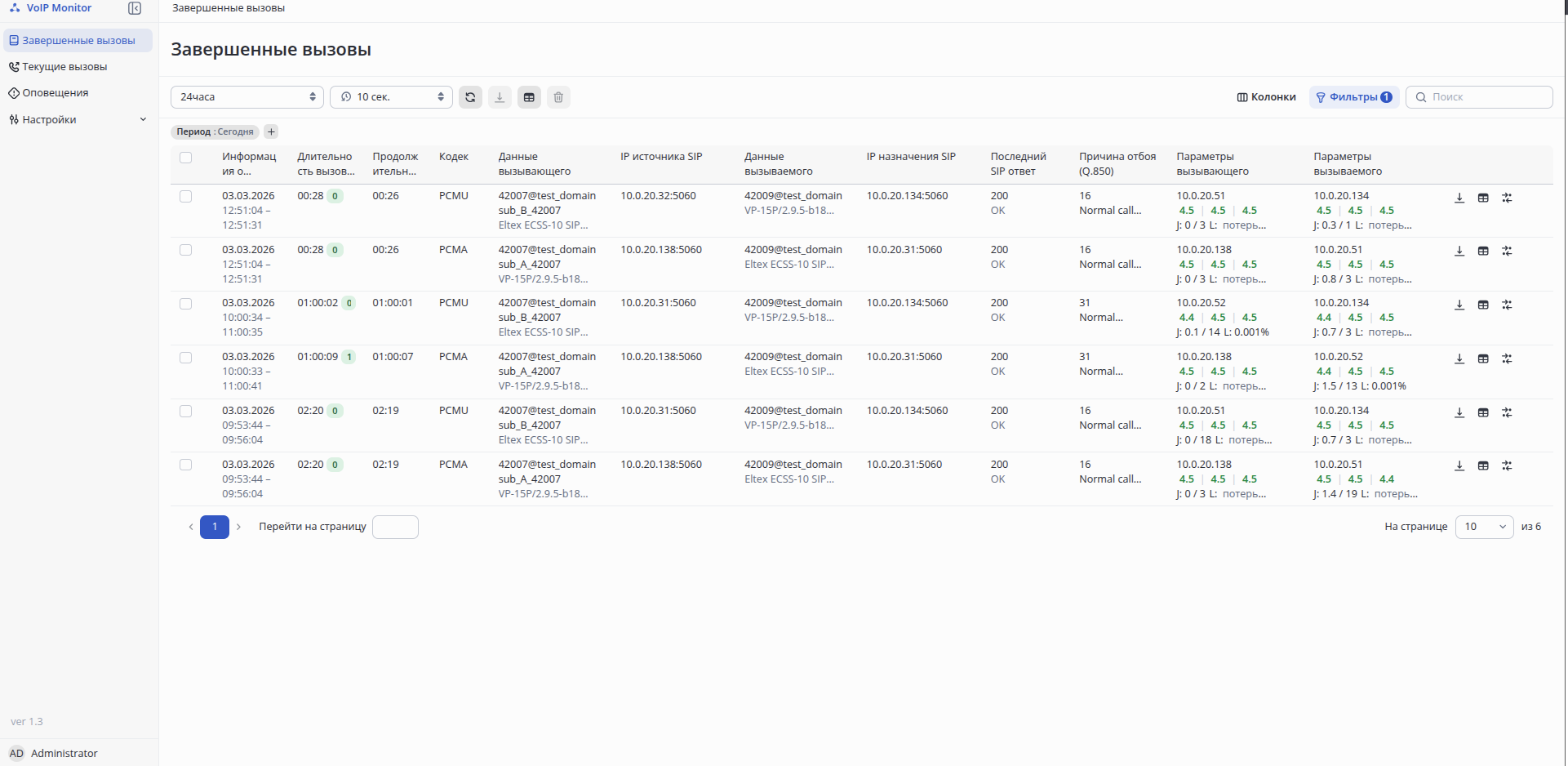Open table details for the 10:00:33 call
This screenshot has width=1568, height=766.
click(1483, 359)
